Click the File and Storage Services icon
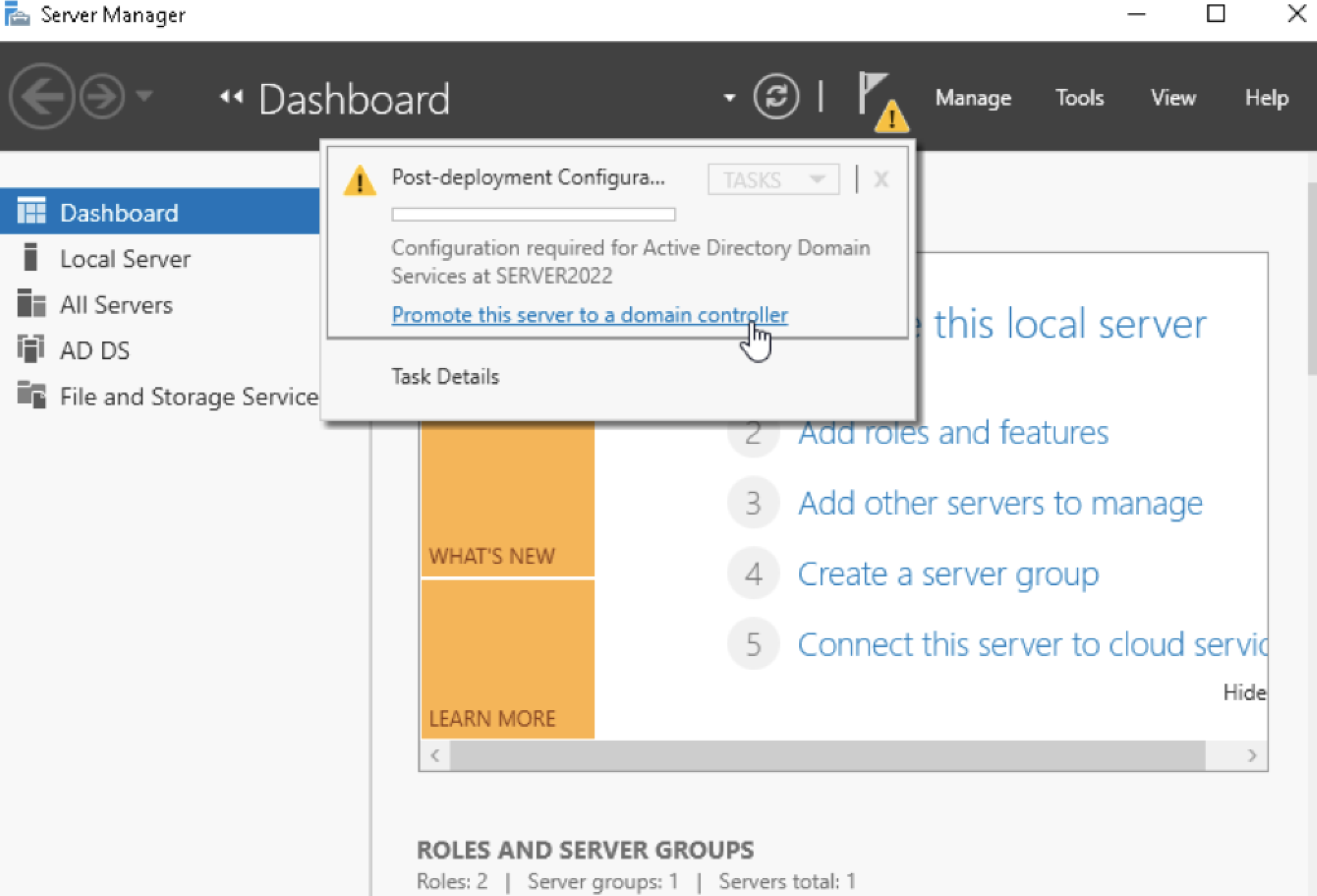This screenshot has width=1317, height=896. coord(31,394)
